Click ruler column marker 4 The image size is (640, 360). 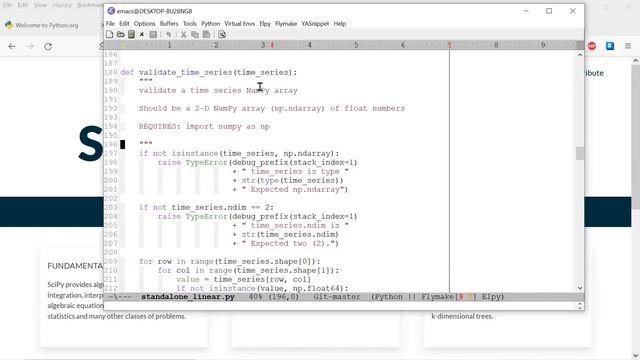click(309, 45)
